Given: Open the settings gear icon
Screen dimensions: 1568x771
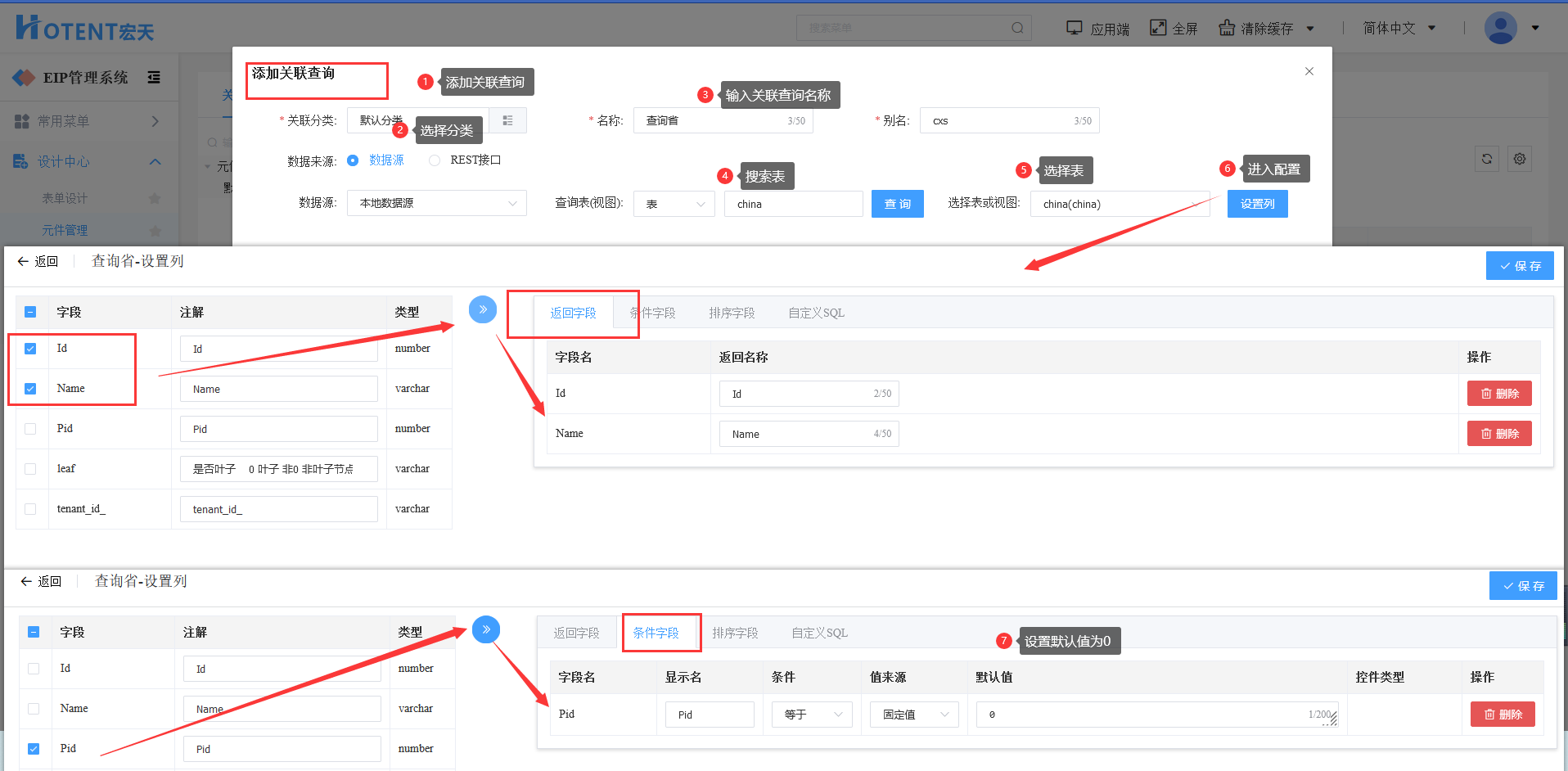Looking at the screenshot, I should tap(1520, 159).
